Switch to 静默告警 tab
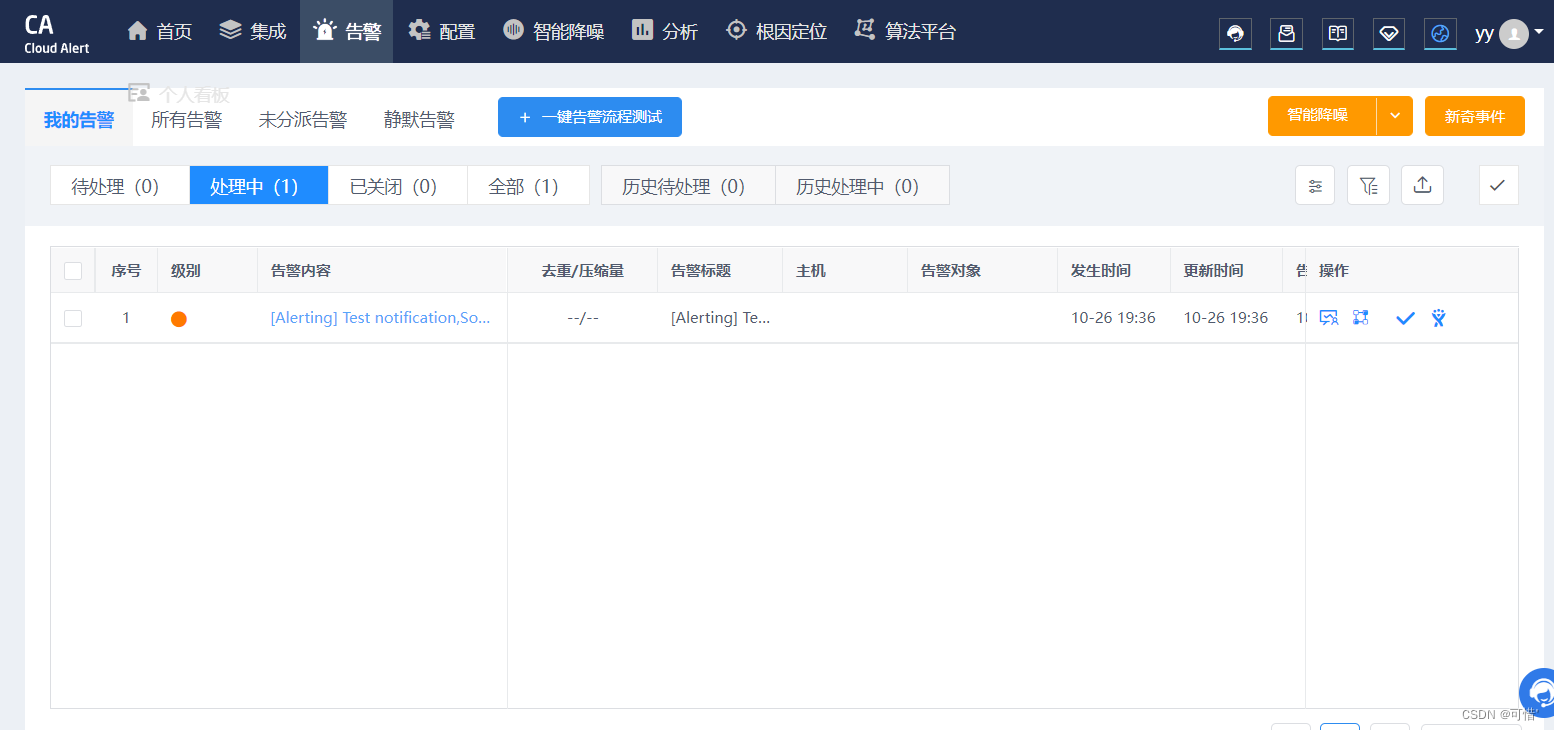The width and height of the screenshot is (1554, 730). [419, 120]
